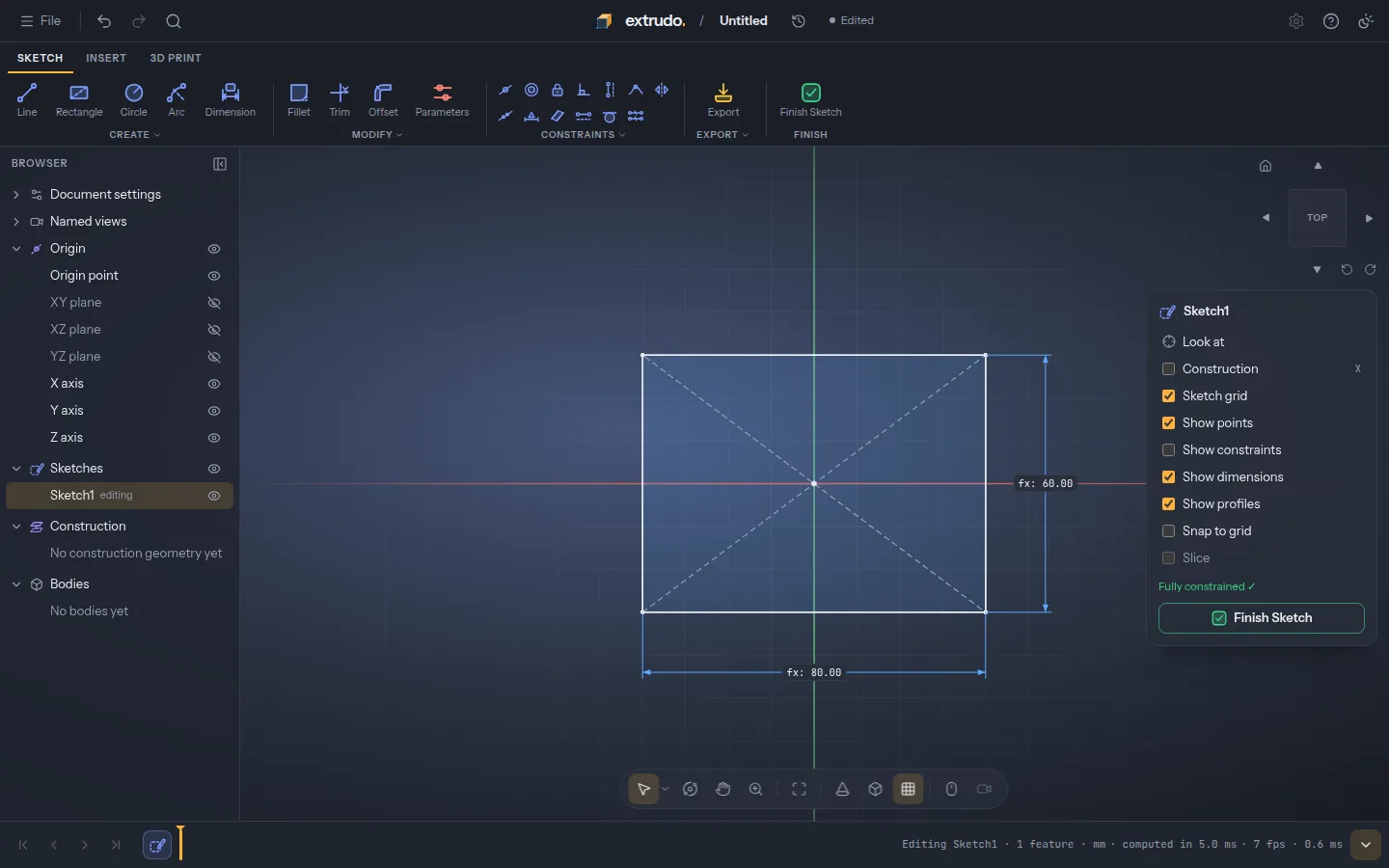Collapse the Browser panel

pos(220,164)
